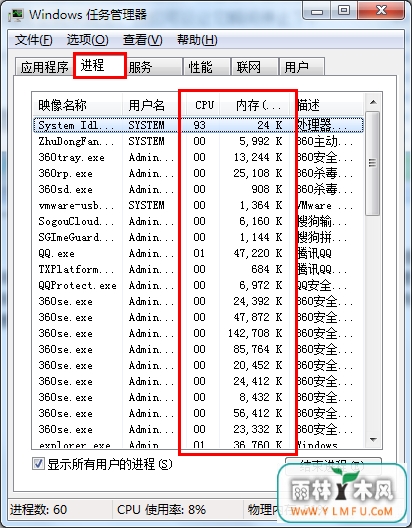This screenshot has height=528, width=412.
Task: Select the TXPlatform... process
Action: (199, 269)
